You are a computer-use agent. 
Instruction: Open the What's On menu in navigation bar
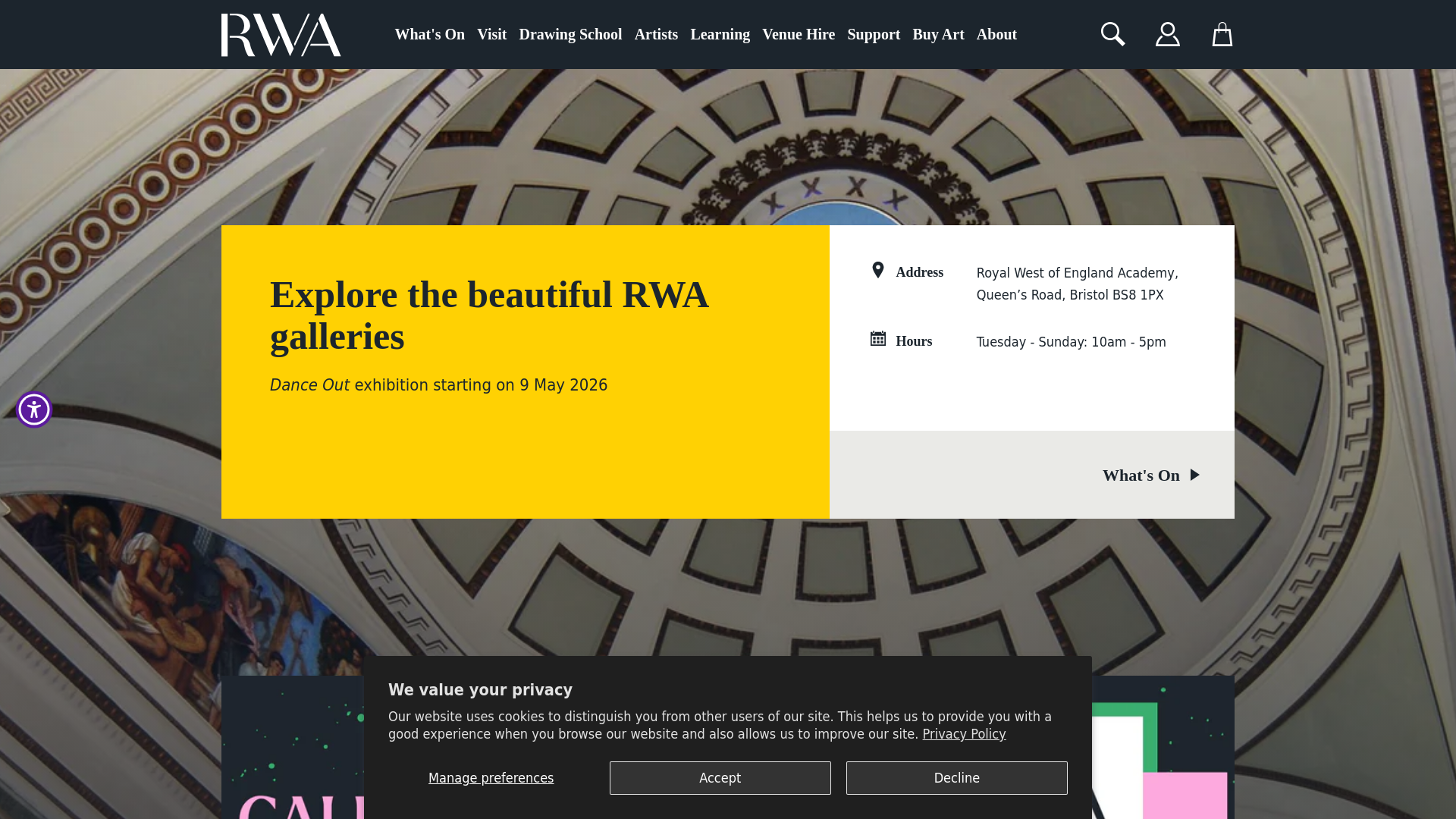[430, 34]
